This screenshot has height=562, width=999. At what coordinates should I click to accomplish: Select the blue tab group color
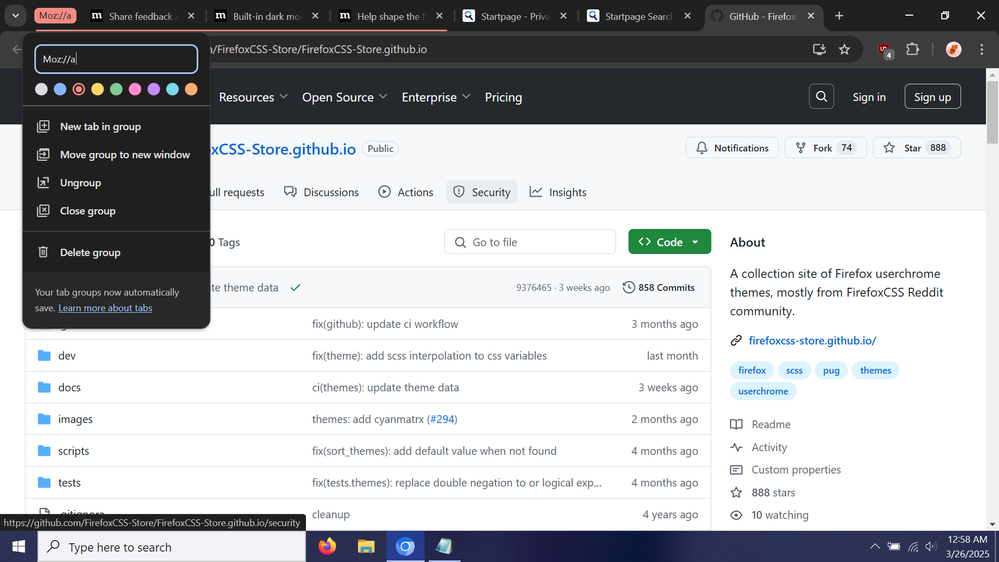point(60,89)
